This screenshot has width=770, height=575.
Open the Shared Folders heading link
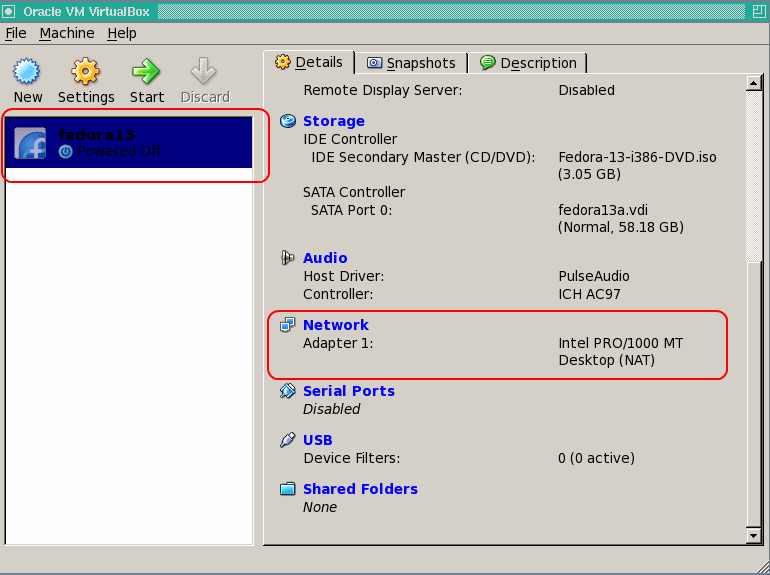(x=360, y=489)
